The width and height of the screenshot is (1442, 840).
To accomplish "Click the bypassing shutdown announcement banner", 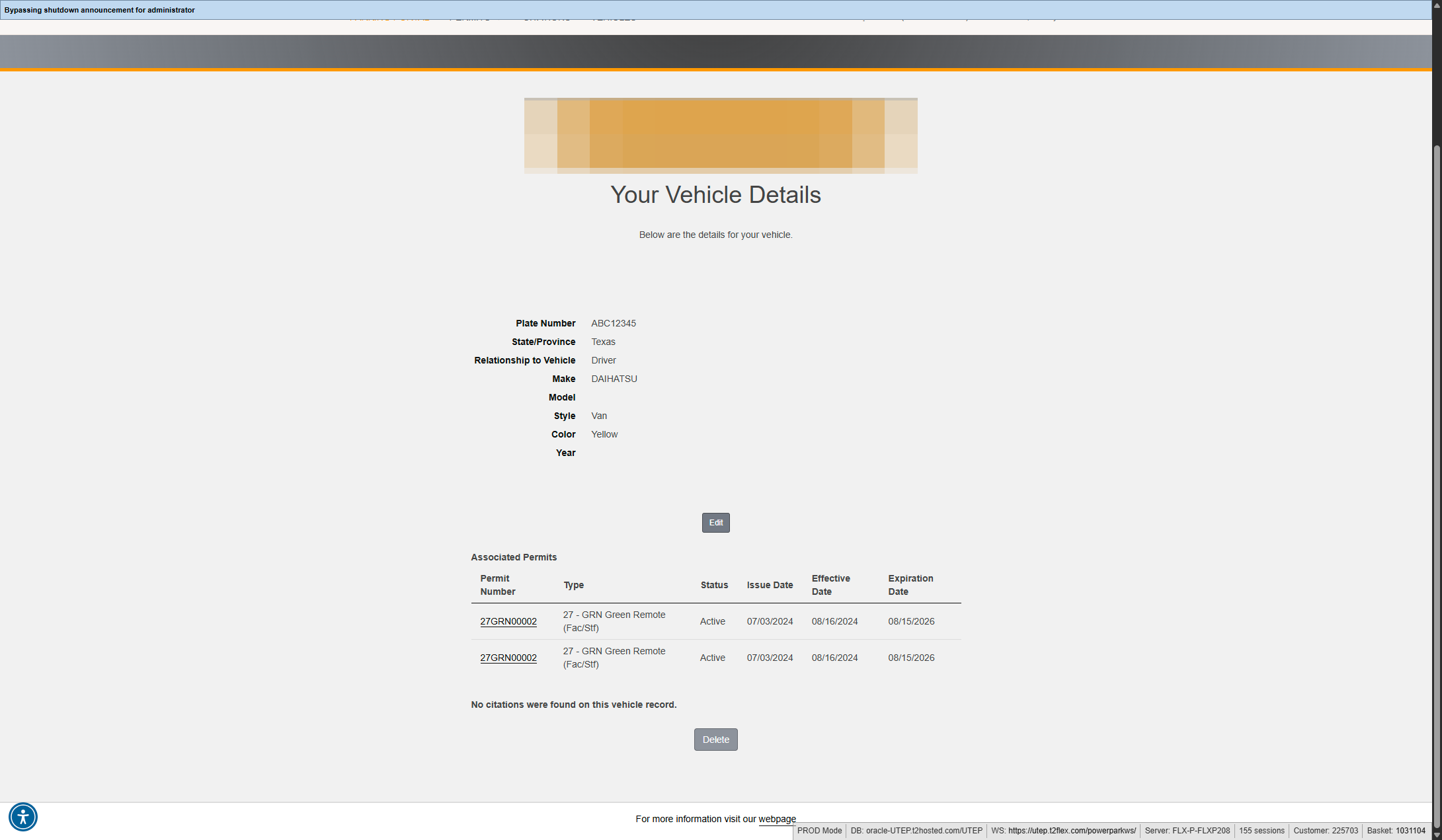I will pyautogui.click(x=716, y=10).
